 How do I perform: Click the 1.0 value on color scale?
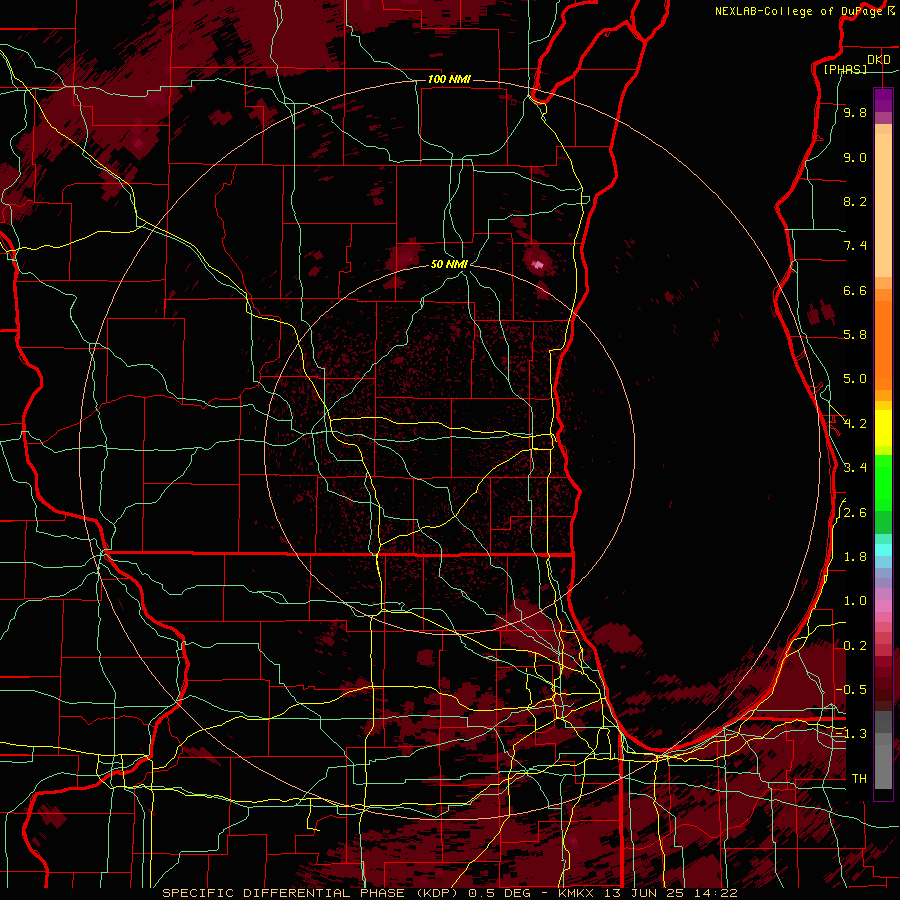pyautogui.click(x=855, y=601)
